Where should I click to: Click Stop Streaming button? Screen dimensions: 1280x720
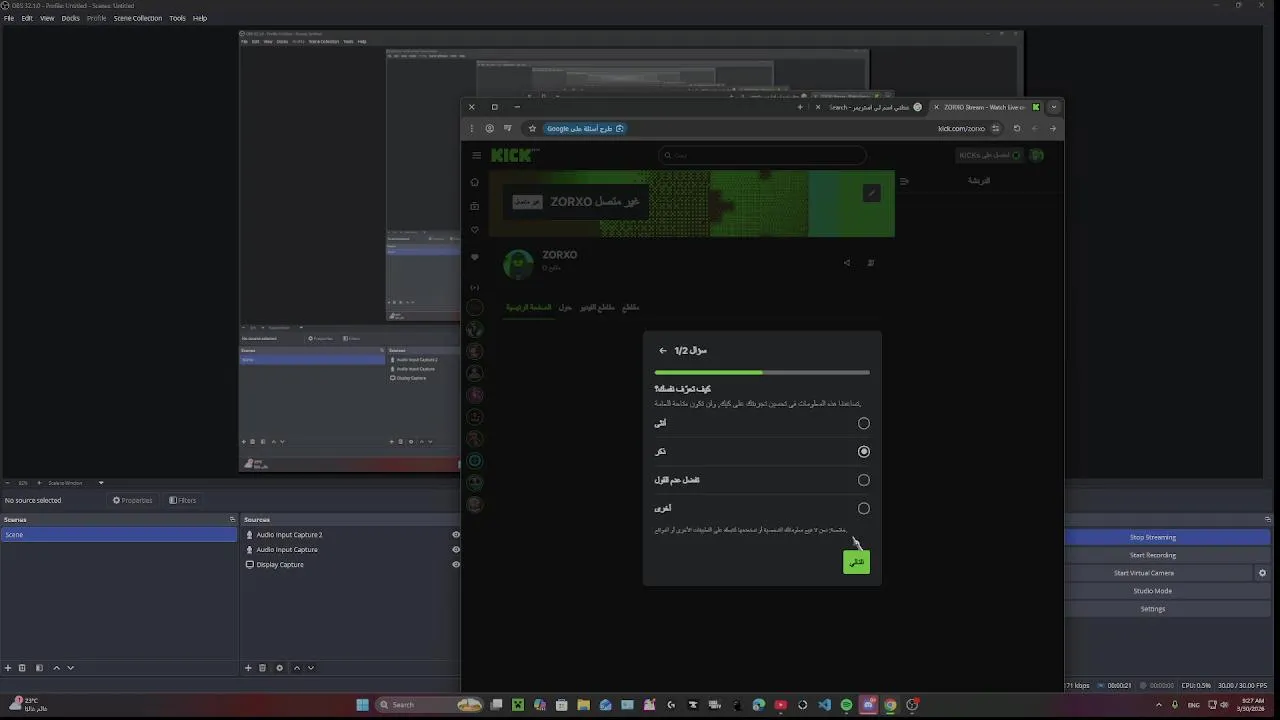tap(1153, 537)
